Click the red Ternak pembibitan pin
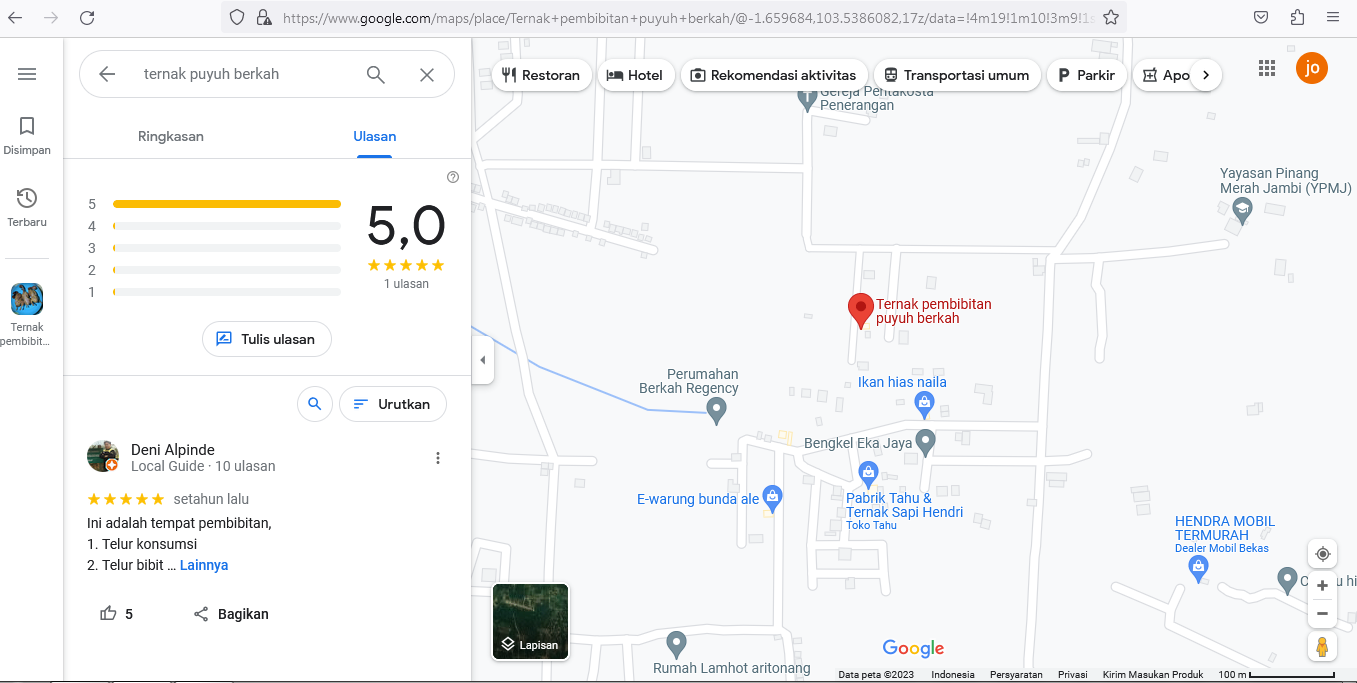This screenshot has height=683, width=1357. pyautogui.click(x=860, y=311)
